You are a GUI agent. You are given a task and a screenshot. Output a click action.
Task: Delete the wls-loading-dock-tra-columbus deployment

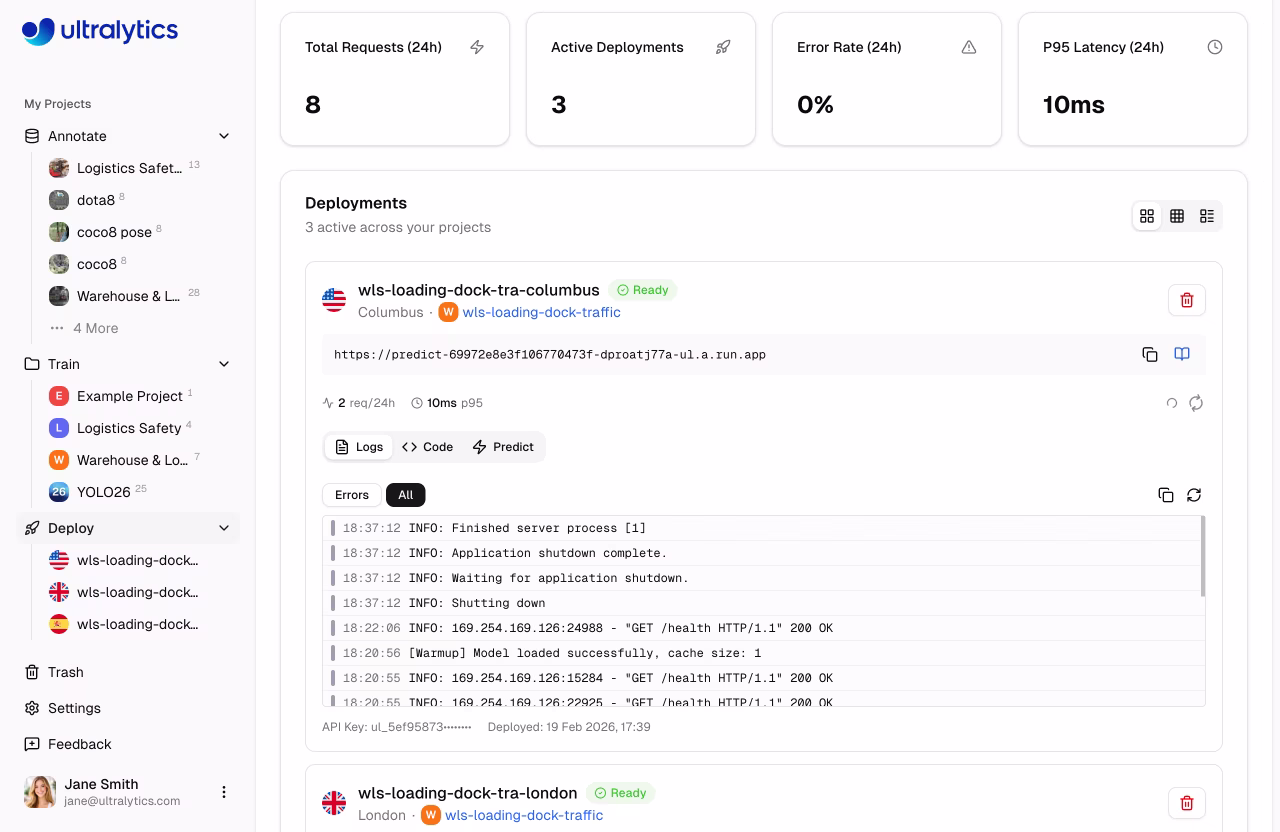(x=1187, y=299)
